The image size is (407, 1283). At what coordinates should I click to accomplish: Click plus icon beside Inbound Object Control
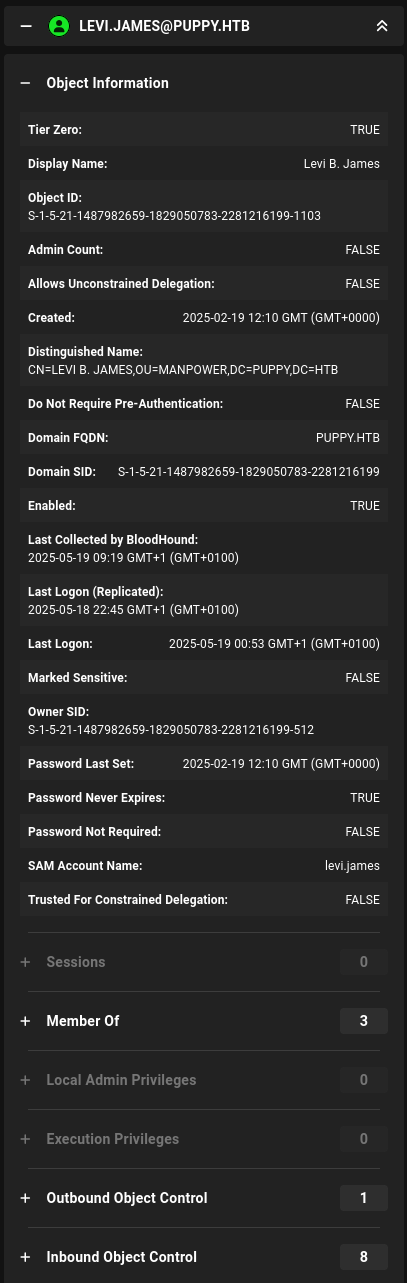(x=26, y=1257)
